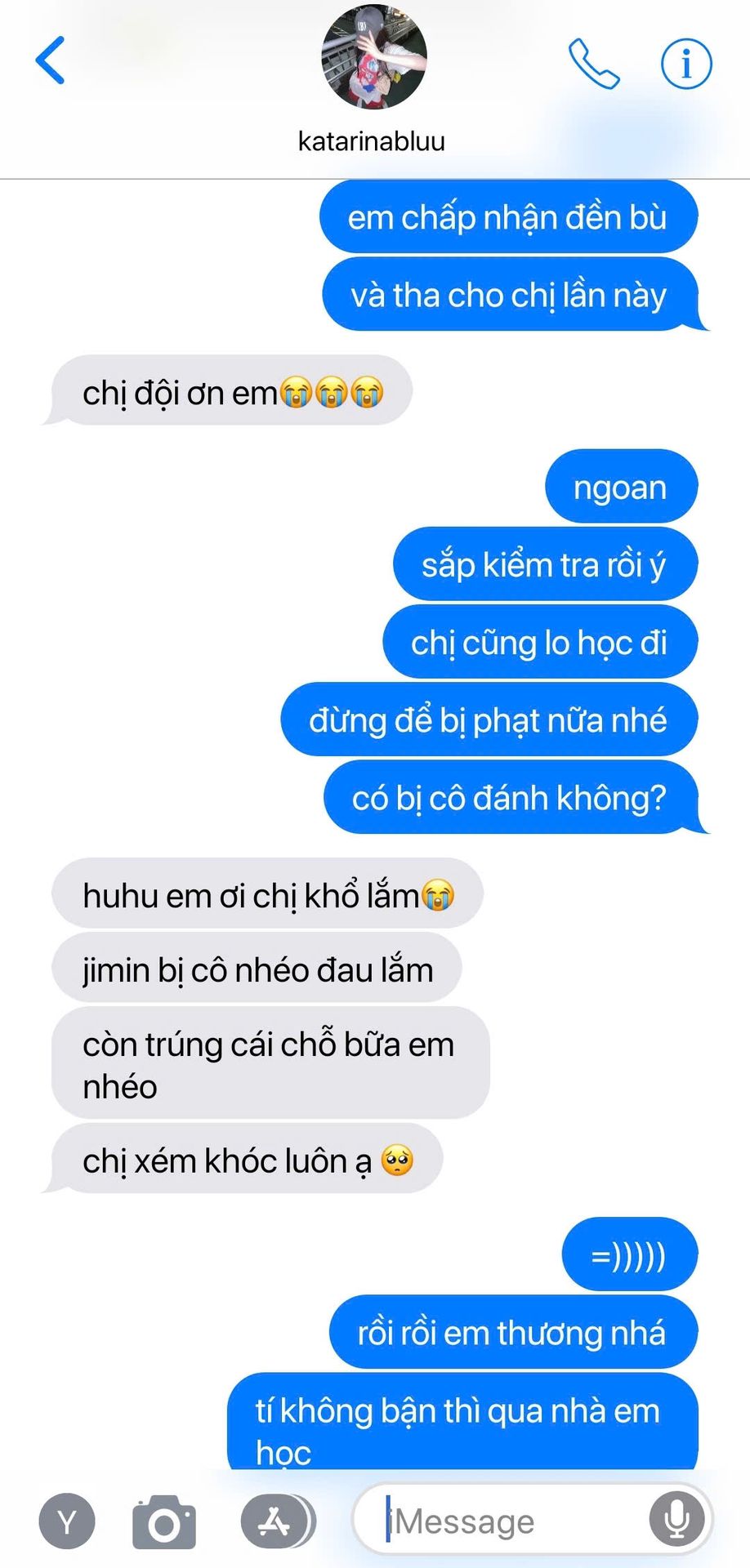Open the App Store apps icon

[276, 1521]
